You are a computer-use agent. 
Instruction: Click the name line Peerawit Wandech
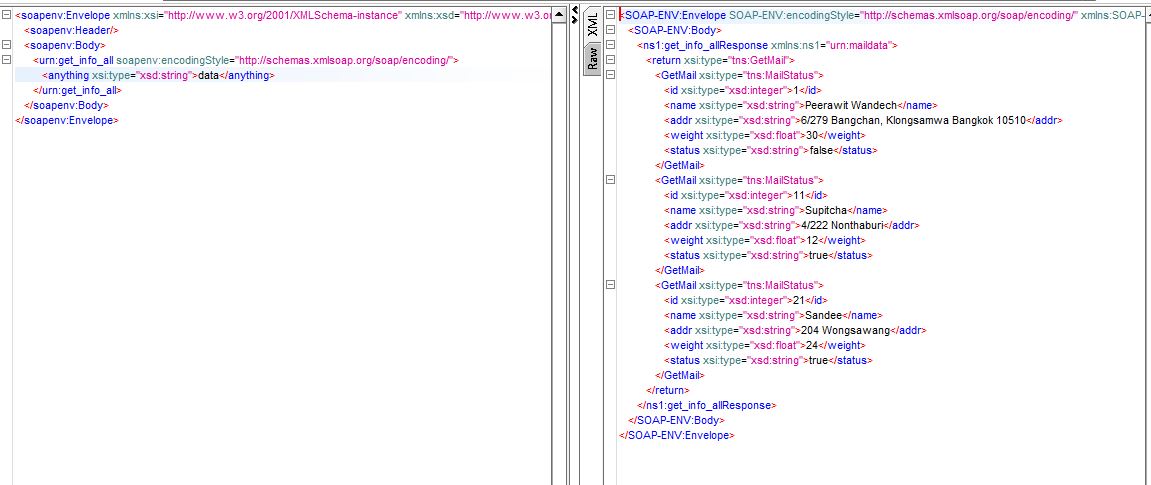pos(800,105)
